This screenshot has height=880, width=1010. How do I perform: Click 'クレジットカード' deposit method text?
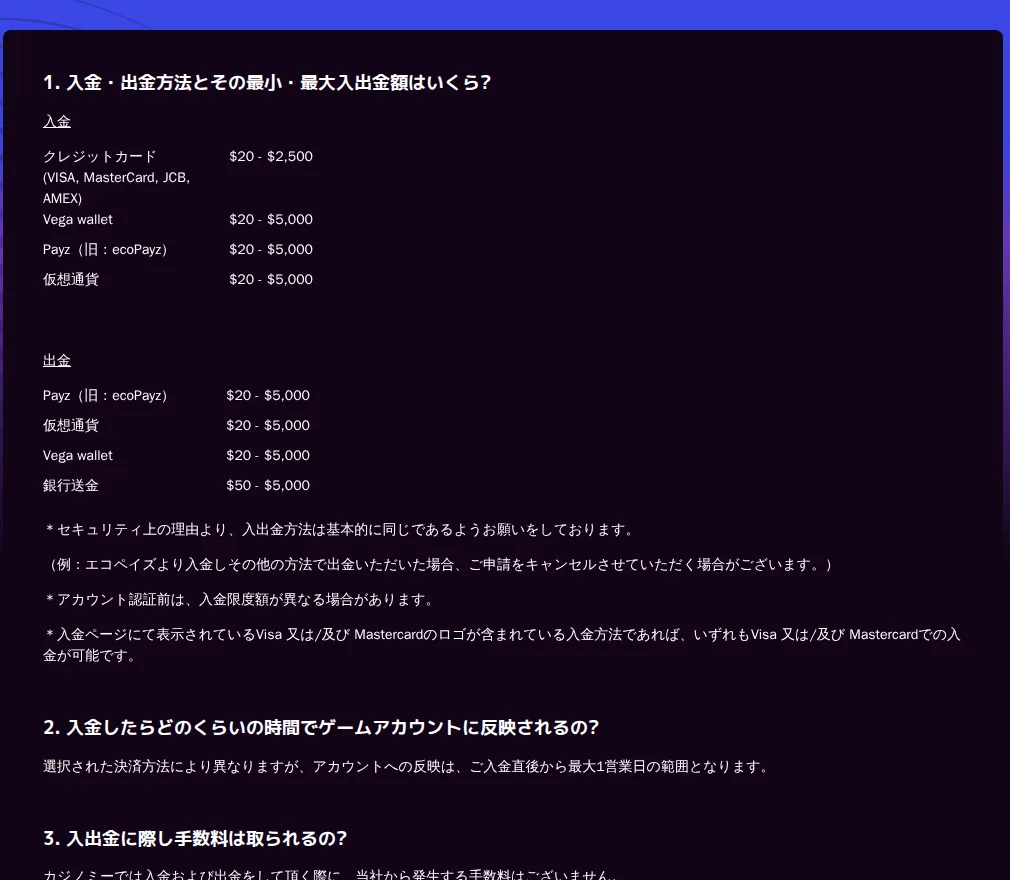click(99, 157)
